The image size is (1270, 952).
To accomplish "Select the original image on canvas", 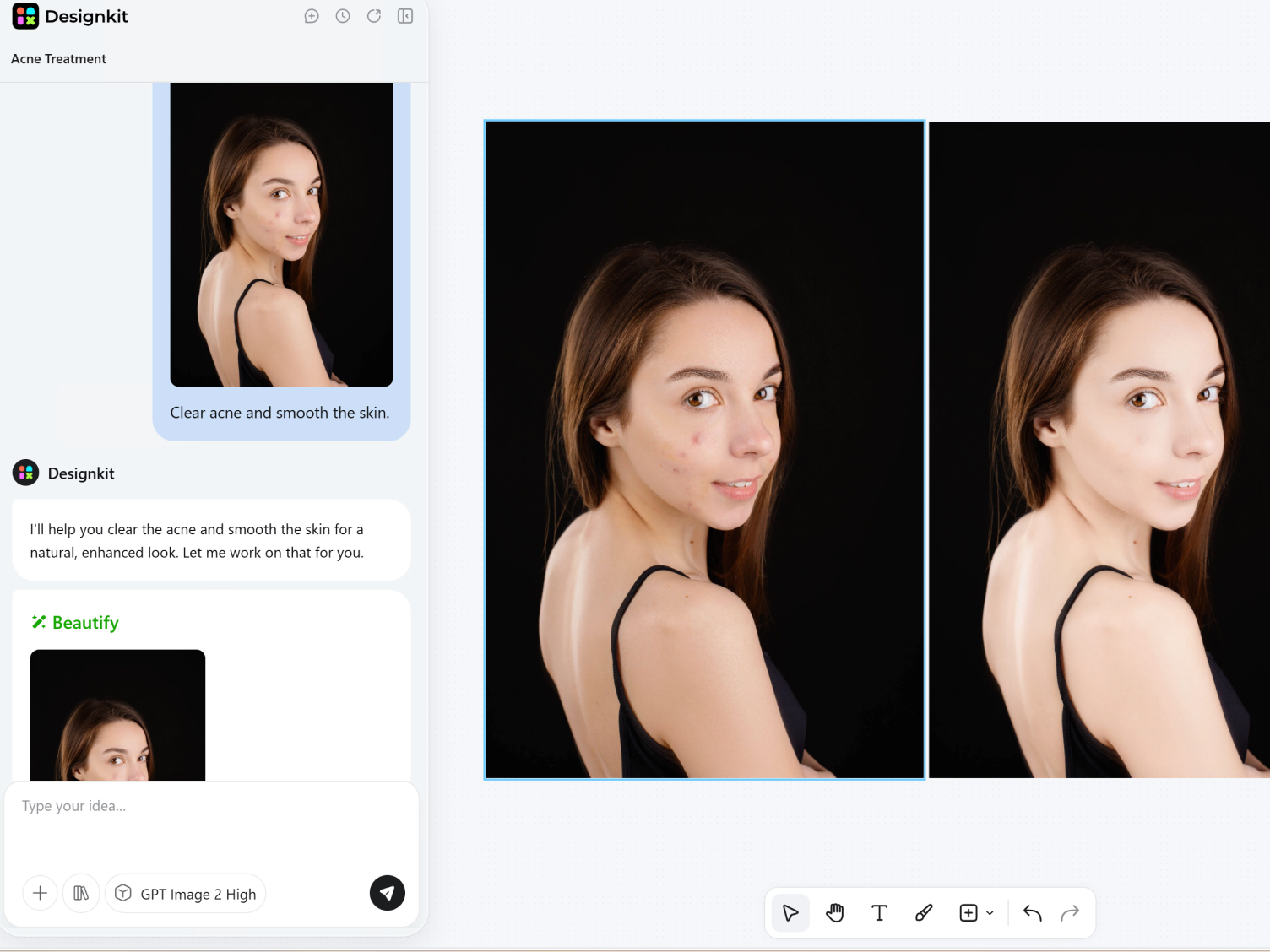I will click(x=704, y=450).
